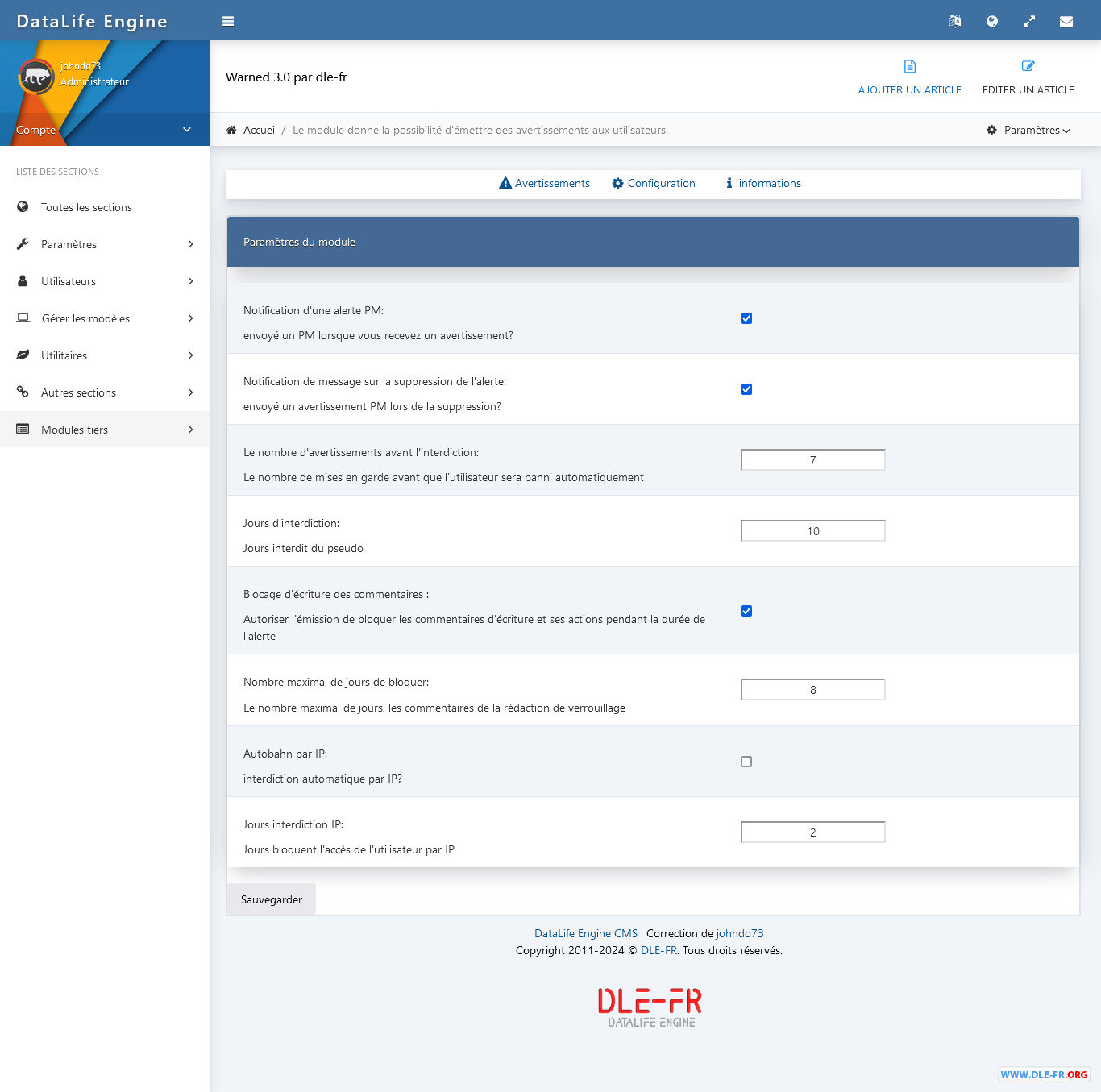1101x1092 pixels.
Task: Uncheck notification on alert suppression checkbox
Action: point(746,389)
